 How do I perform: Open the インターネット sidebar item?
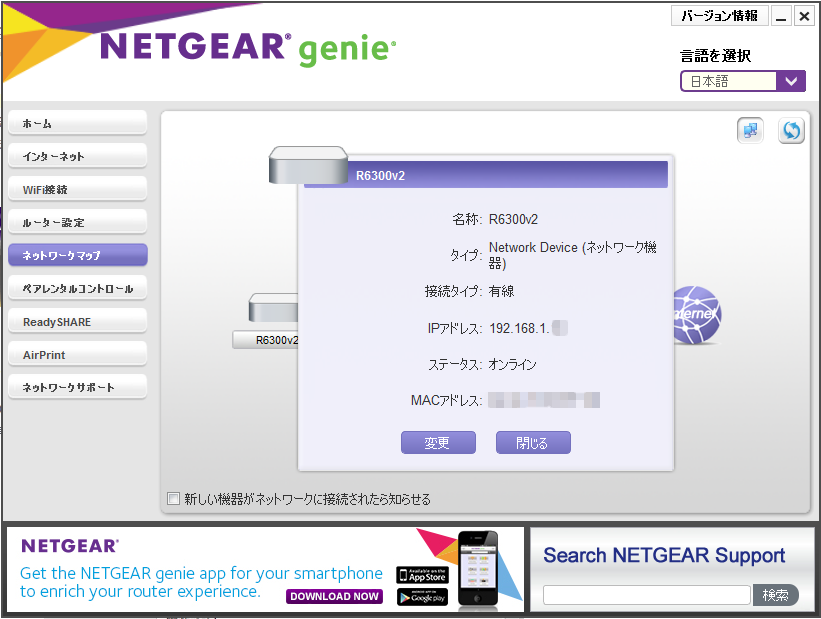click(x=77, y=156)
